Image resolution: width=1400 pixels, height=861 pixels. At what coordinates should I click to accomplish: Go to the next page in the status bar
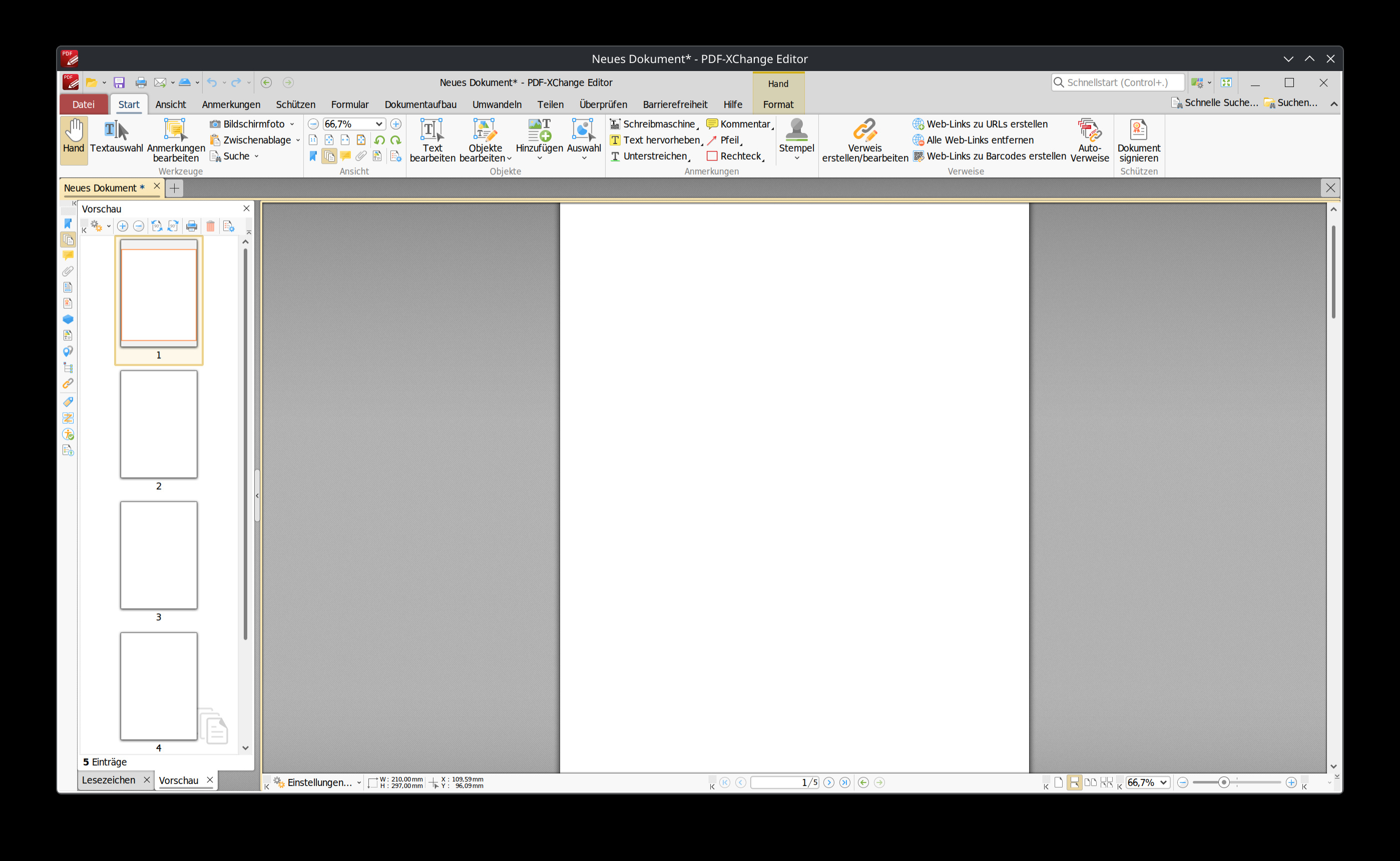pyautogui.click(x=829, y=782)
